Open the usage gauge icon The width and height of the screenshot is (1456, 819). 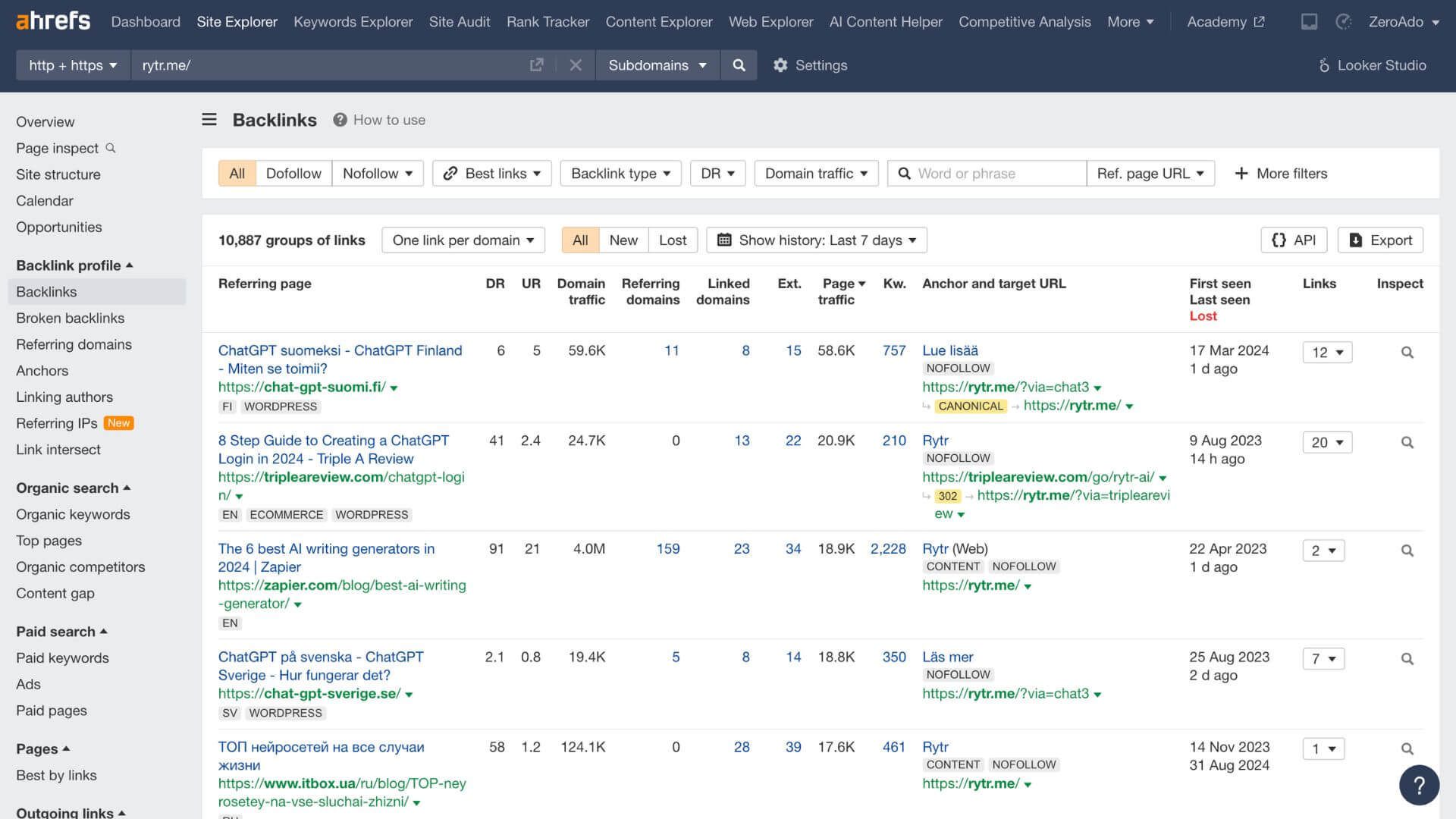pyautogui.click(x=1343, y=22)
